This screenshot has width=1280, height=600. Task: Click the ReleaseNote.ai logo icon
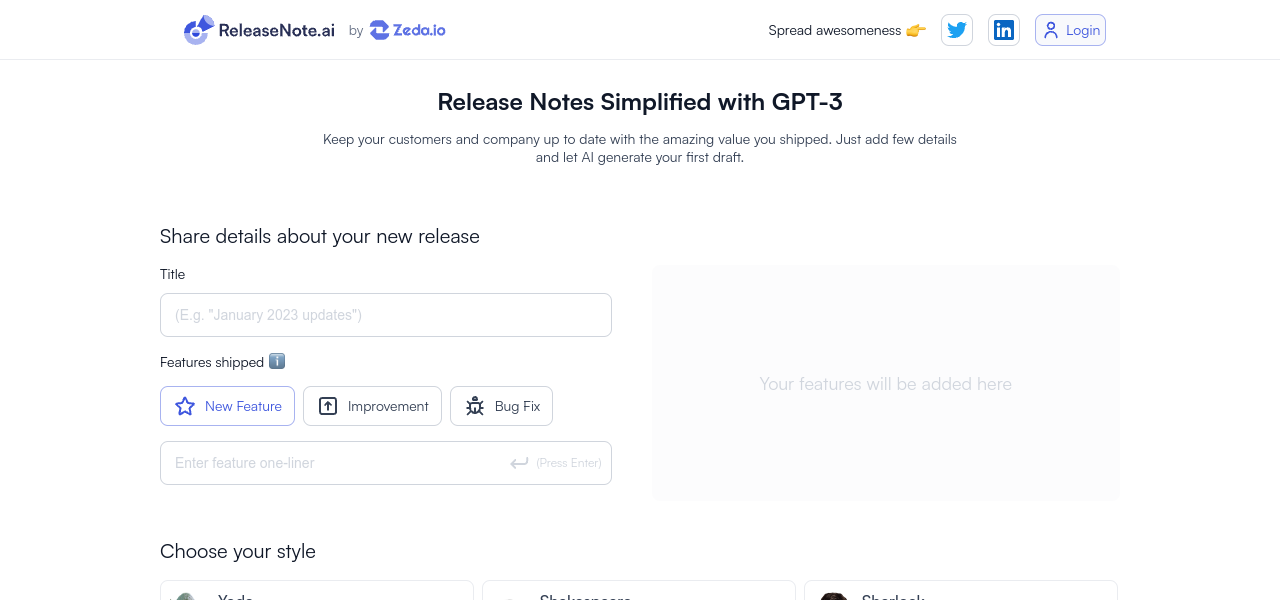199,30
